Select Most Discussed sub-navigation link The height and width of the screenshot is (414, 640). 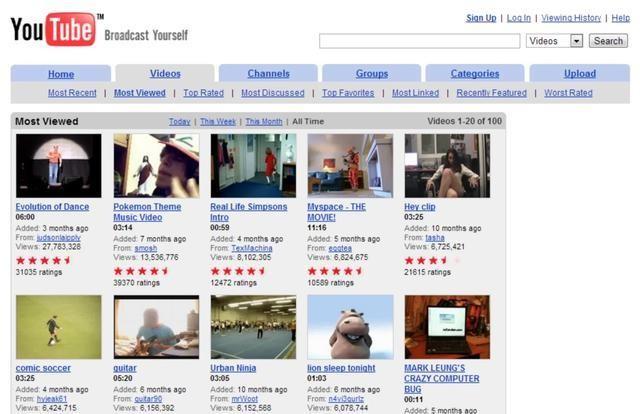[273, 93]
